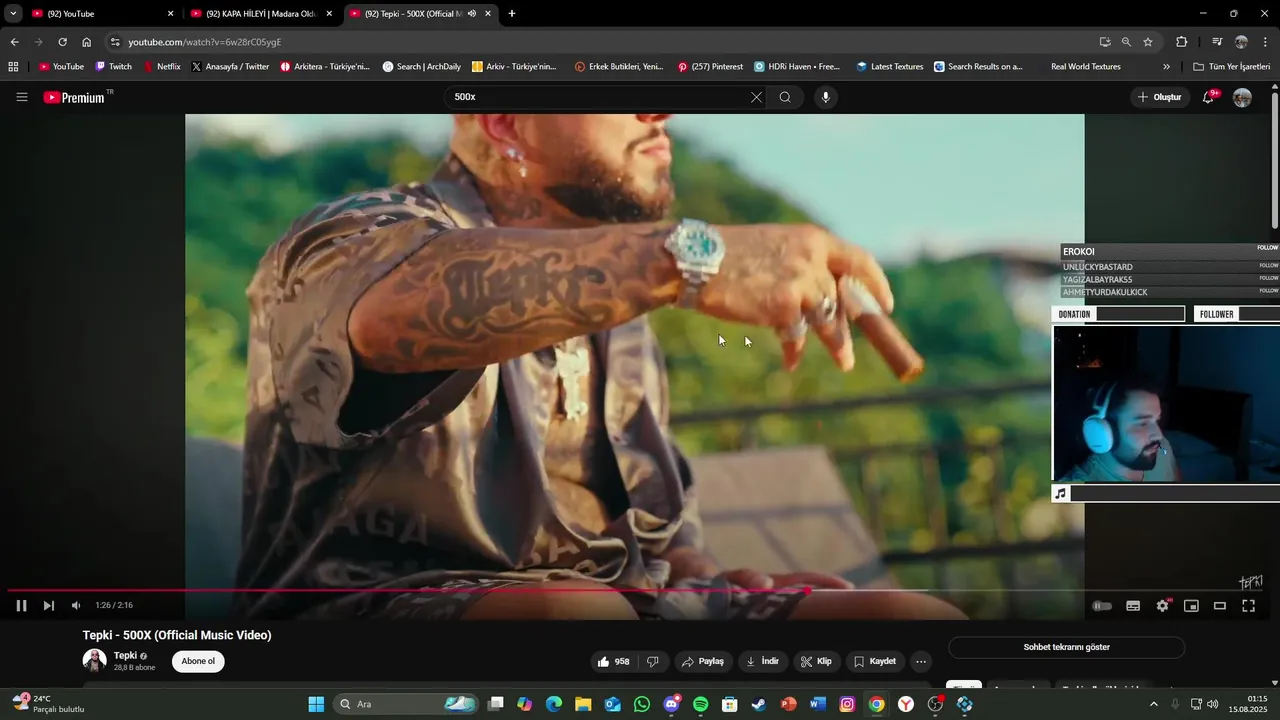Toggle the autoplay switch

tap(1102, 605)
